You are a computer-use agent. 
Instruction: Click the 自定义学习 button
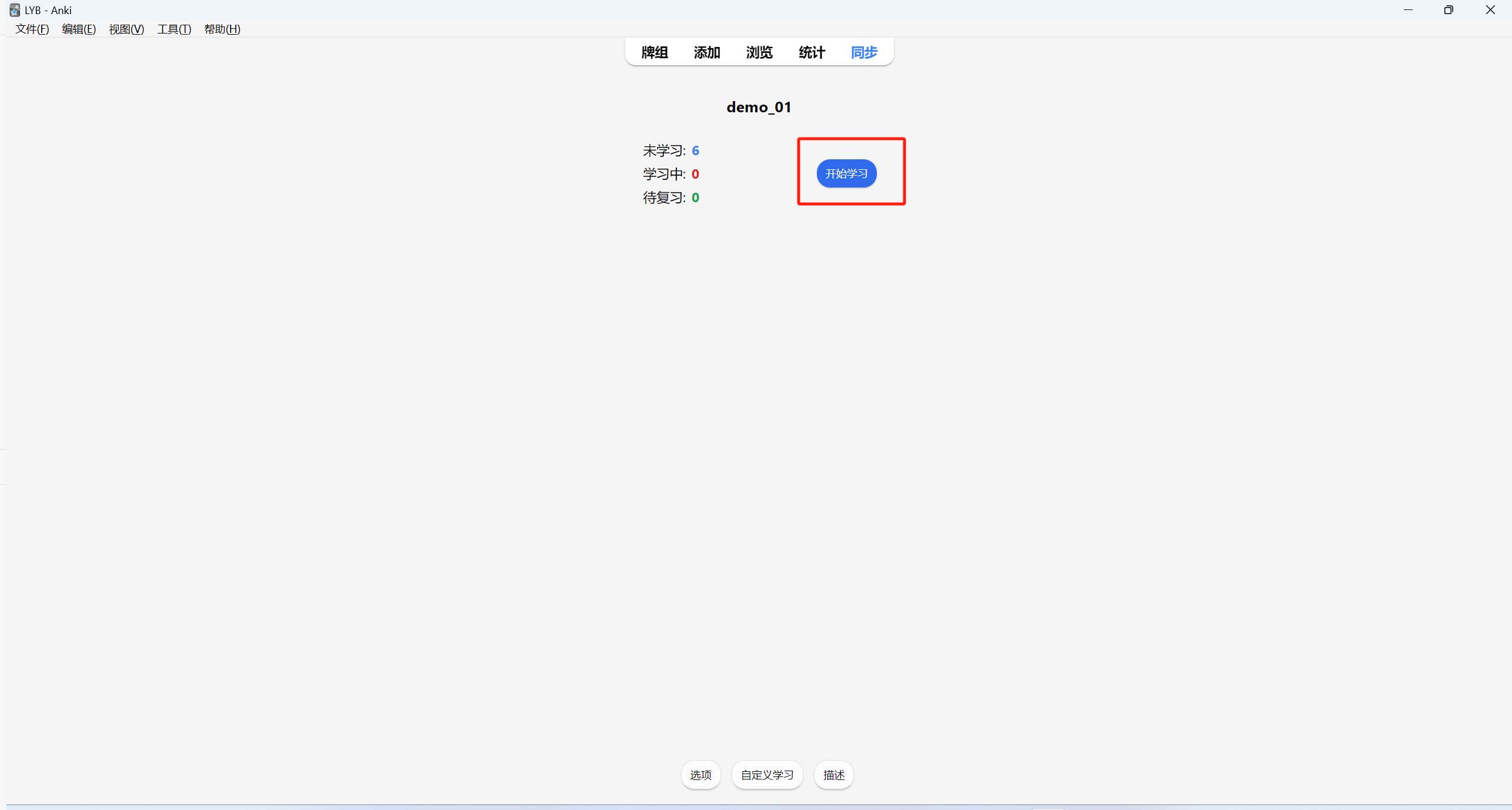pyautogui.click(x=767, y=775)
